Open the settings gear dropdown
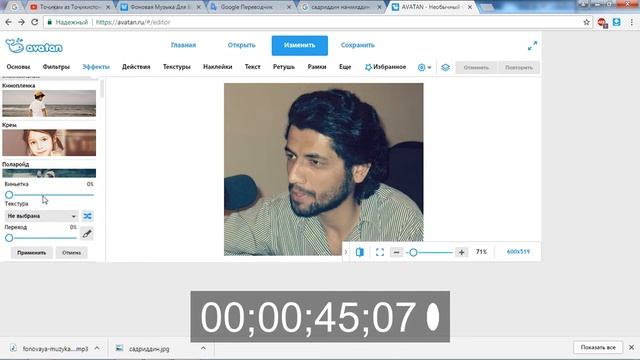640x360 pixels. [x=424, y=67]
